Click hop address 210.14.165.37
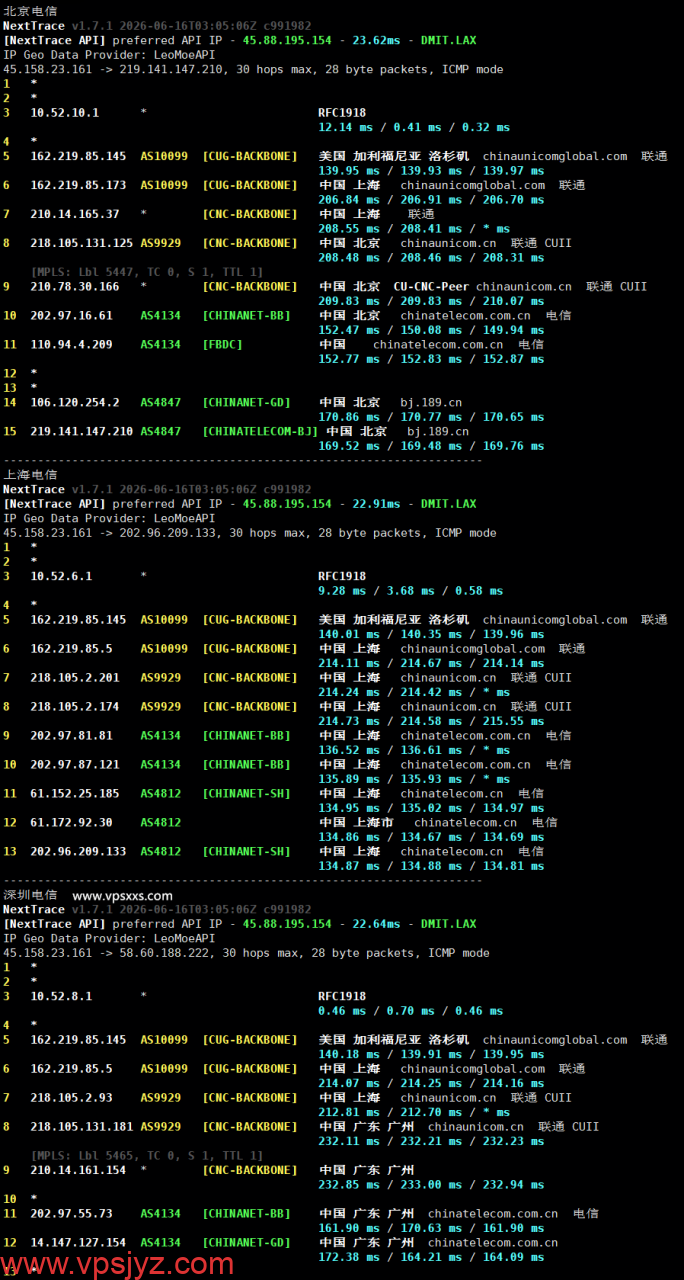 [x=75, y=214]
